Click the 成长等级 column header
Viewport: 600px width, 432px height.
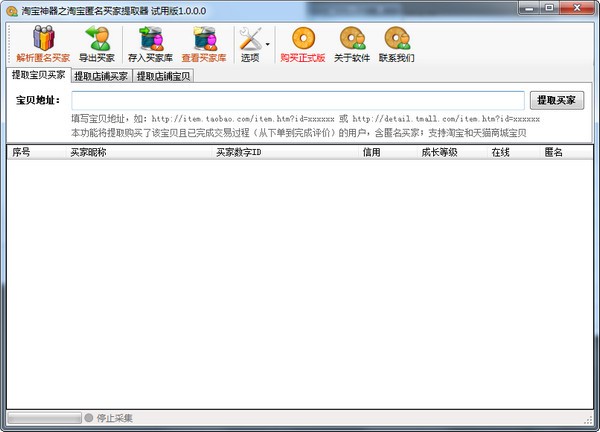[451, 152]
